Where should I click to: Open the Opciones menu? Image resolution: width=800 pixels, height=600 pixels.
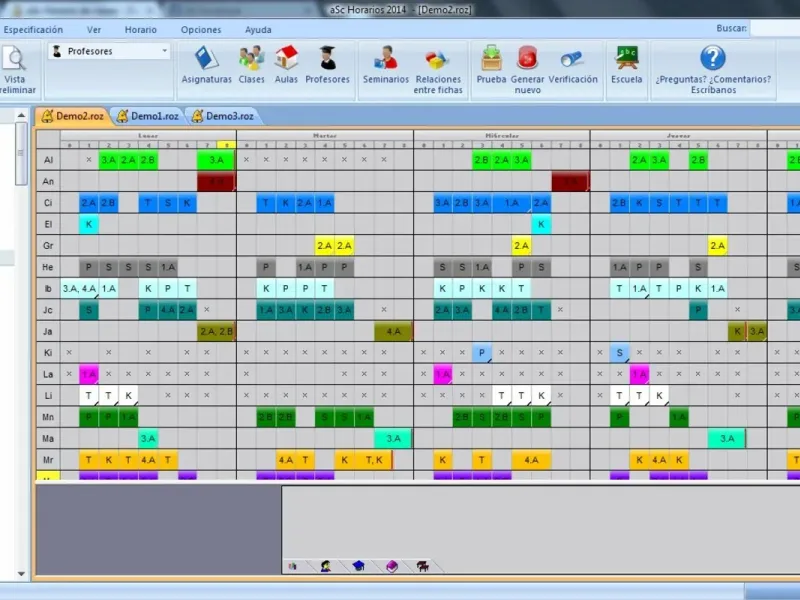pos(201,30)
